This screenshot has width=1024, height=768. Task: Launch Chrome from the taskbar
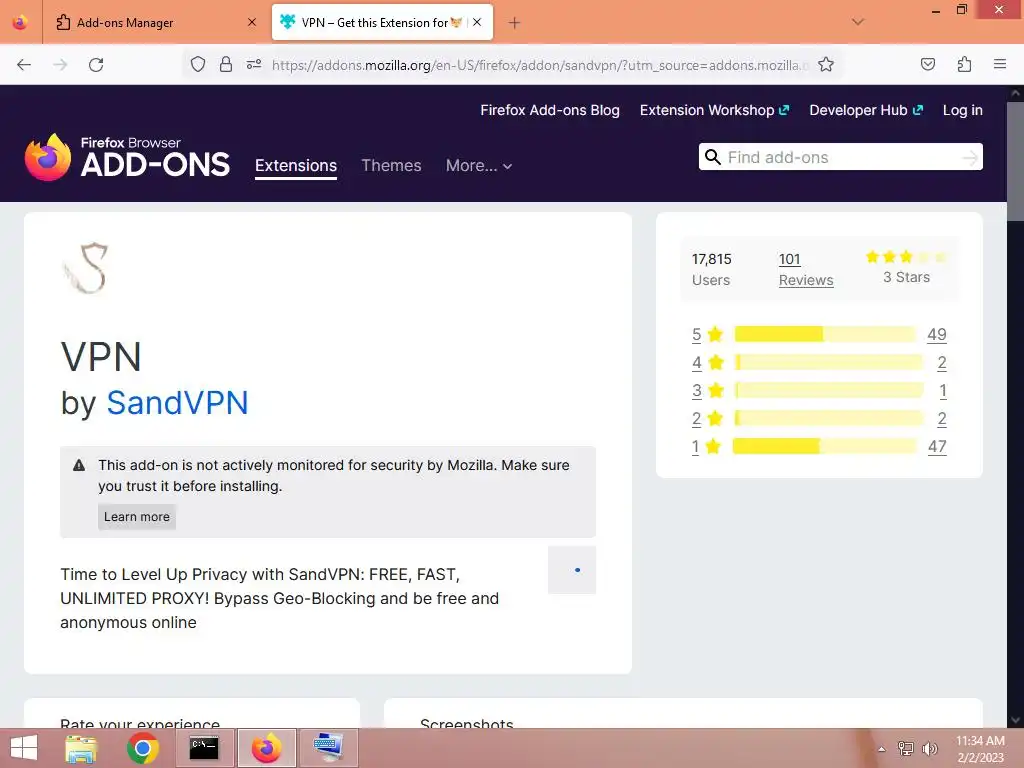pyautogui.click(x=143, y=748)
